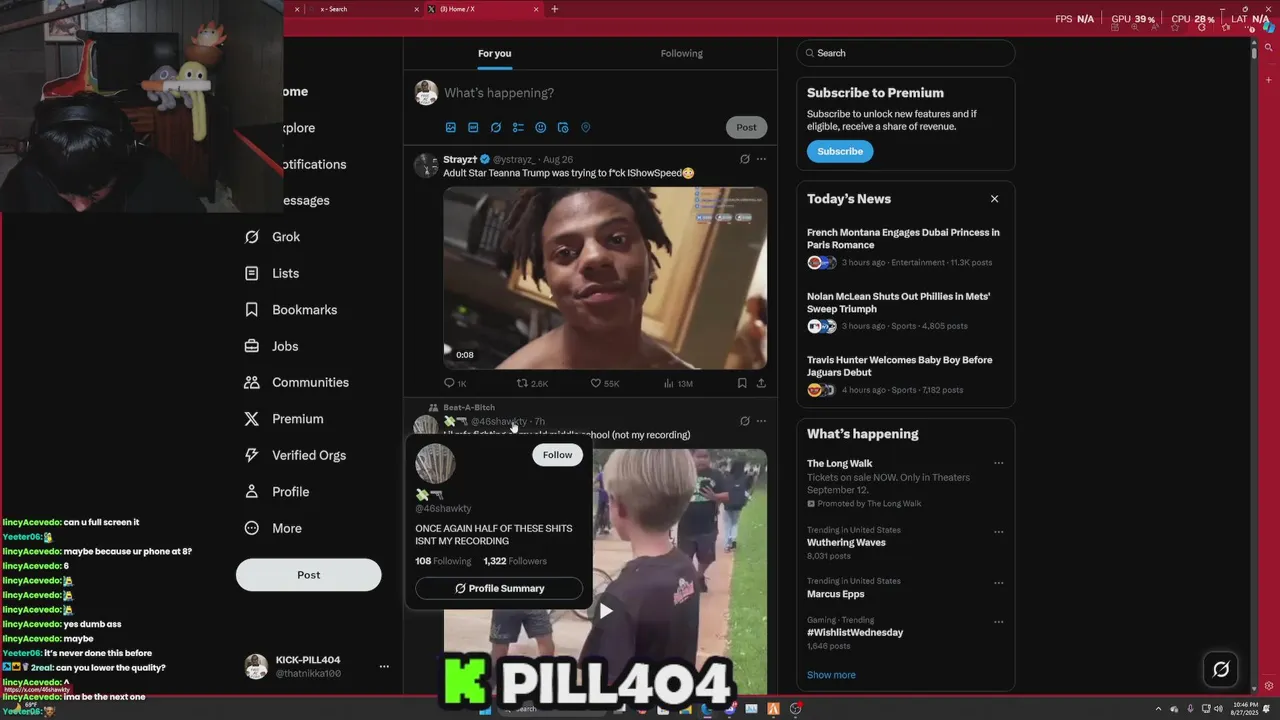
Task: Share the Strayz post
Action: pos(761,383)
